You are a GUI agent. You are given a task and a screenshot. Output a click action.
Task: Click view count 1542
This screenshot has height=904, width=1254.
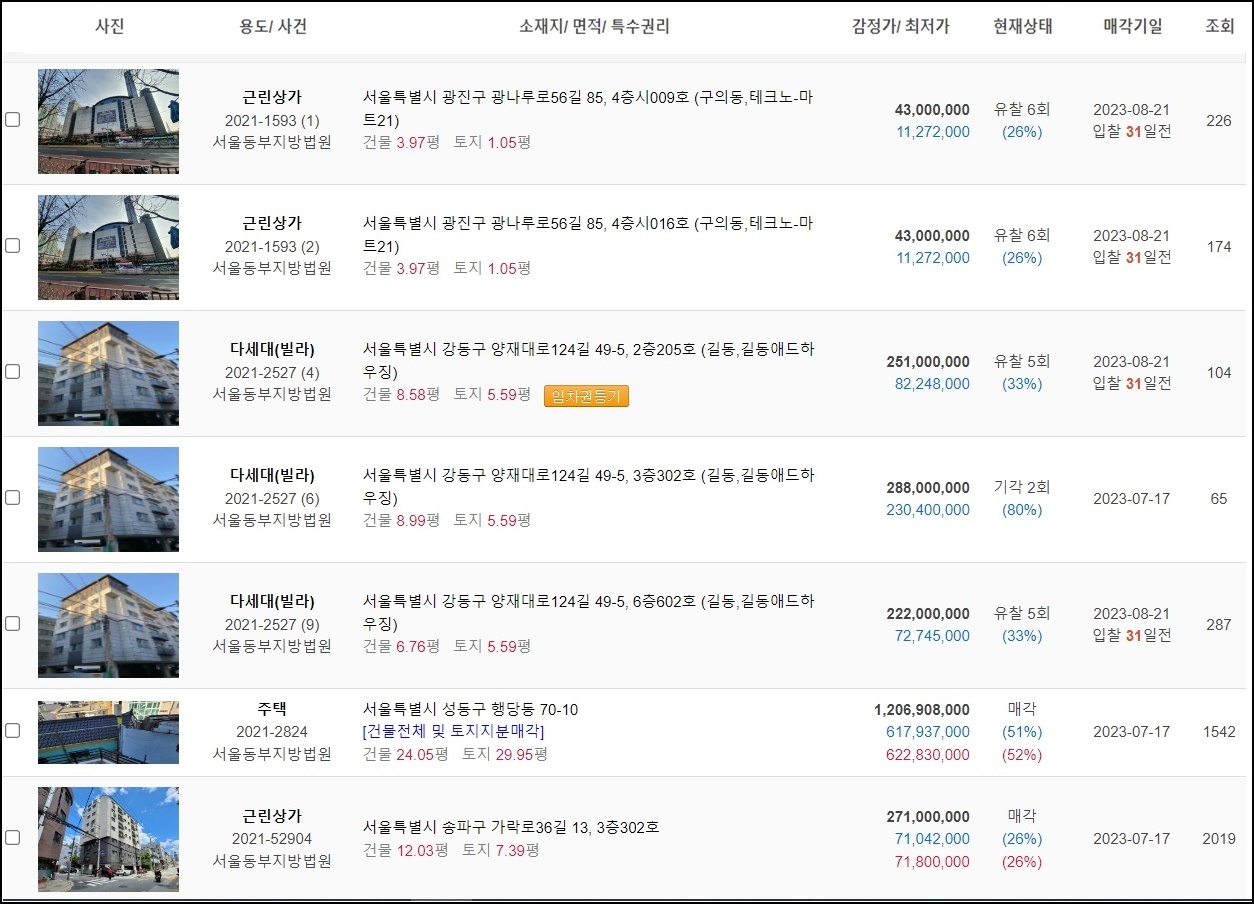click(x=1219, y=732)
